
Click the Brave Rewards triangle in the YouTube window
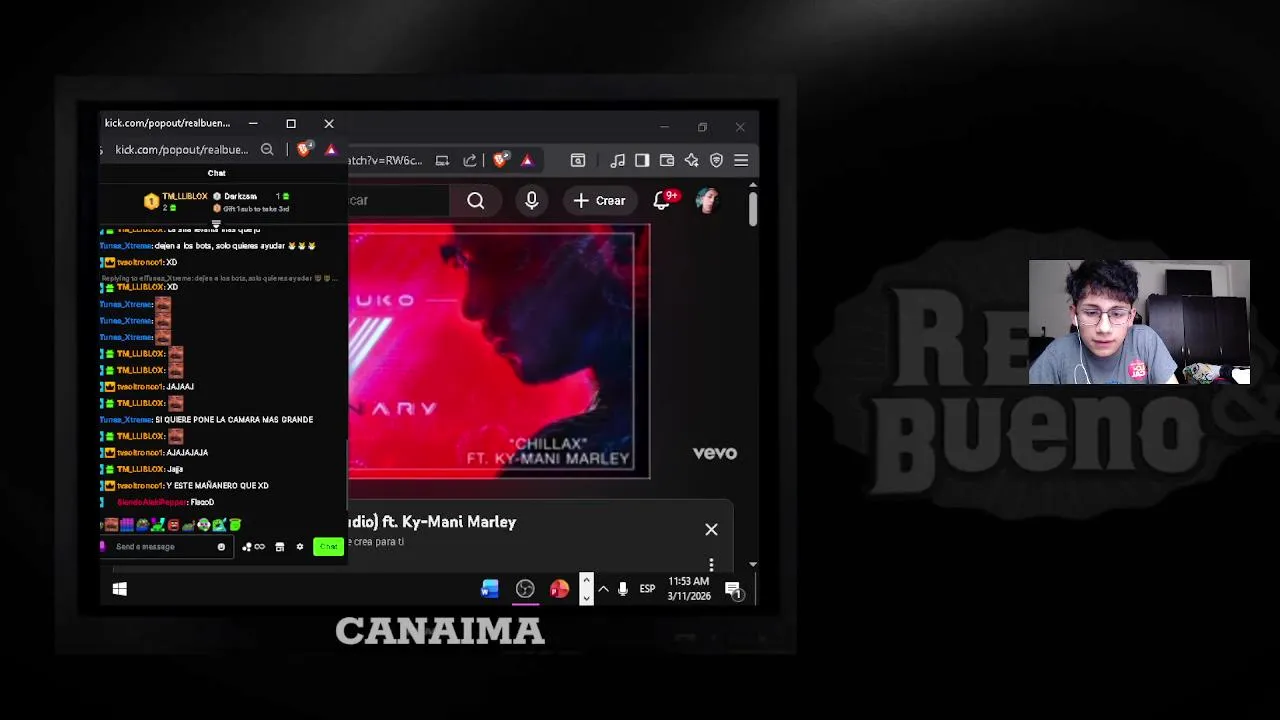pos(527,160)
